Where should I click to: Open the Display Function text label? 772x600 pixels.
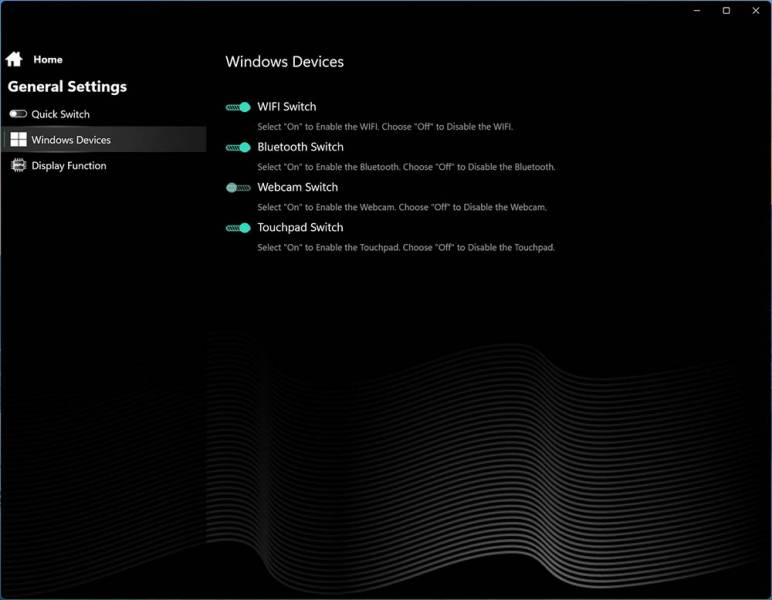point(68,166)
